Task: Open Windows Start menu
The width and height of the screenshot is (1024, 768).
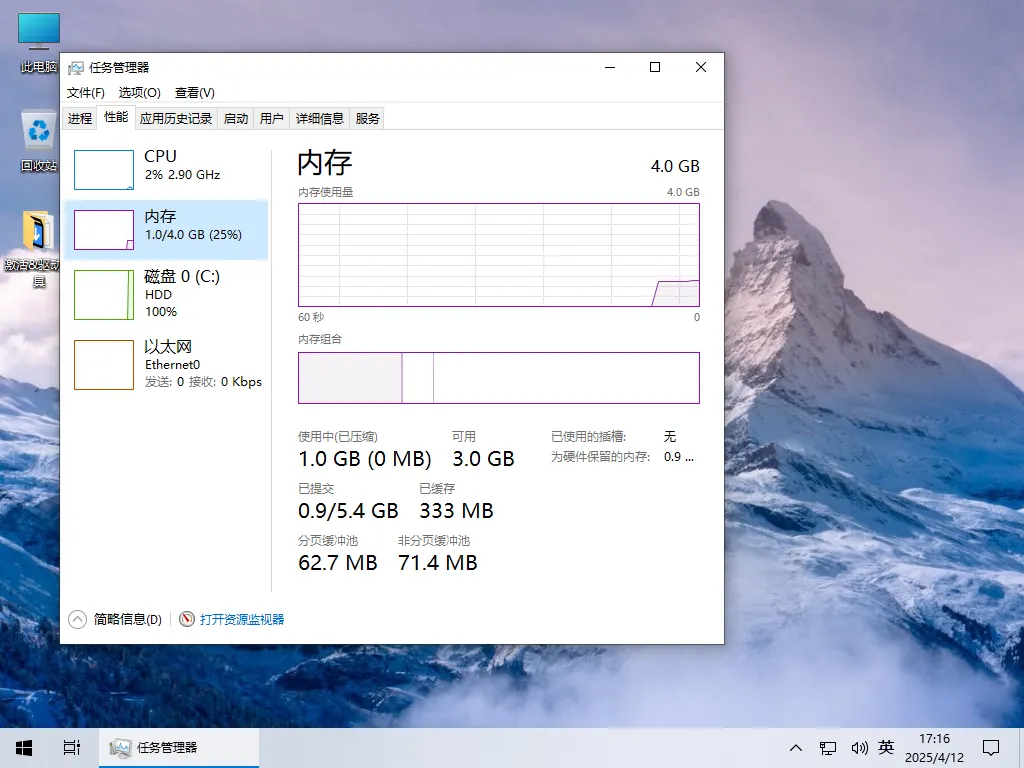Action: click(23, 747)
